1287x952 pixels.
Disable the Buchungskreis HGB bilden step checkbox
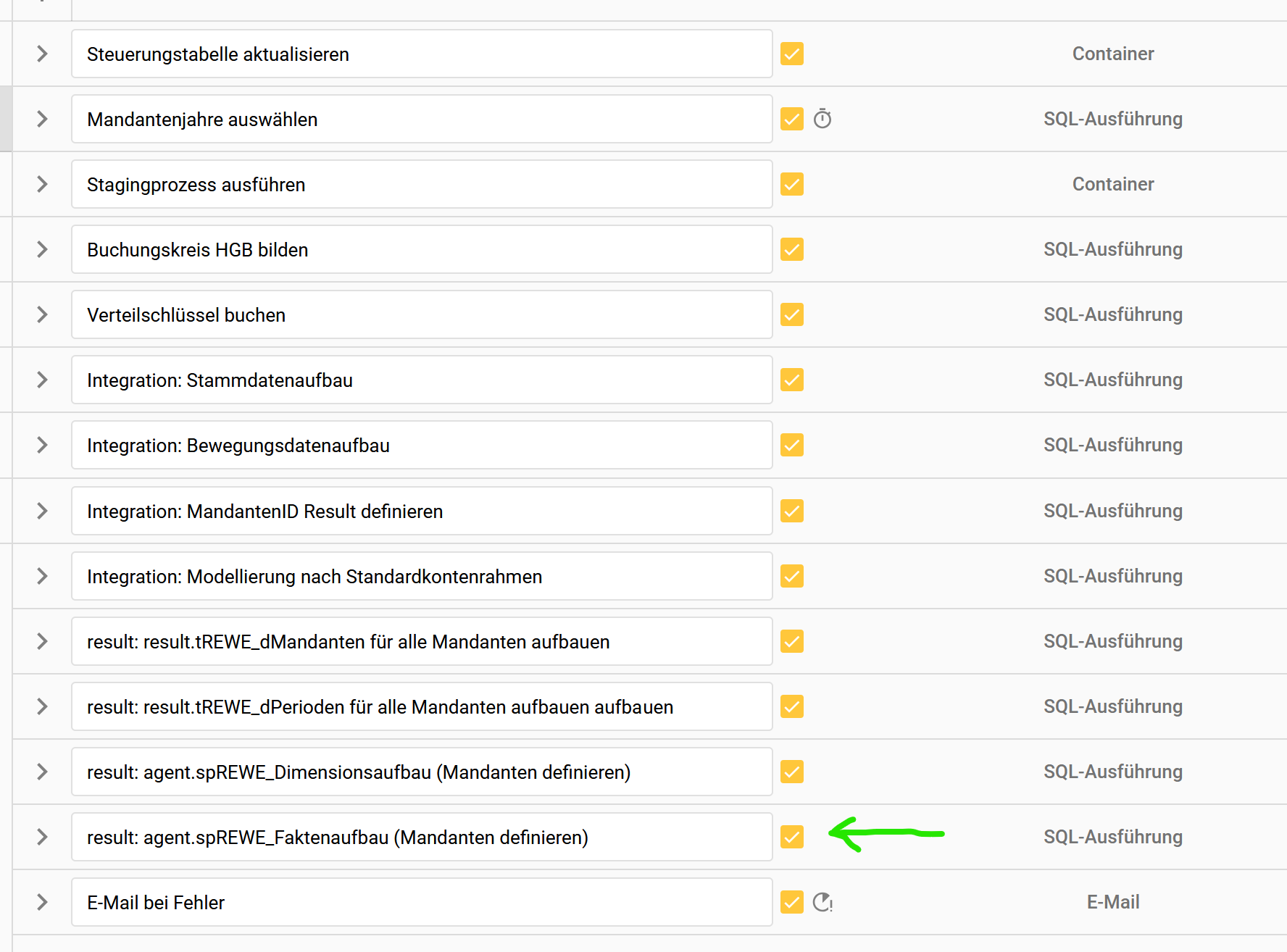point(791,249)
